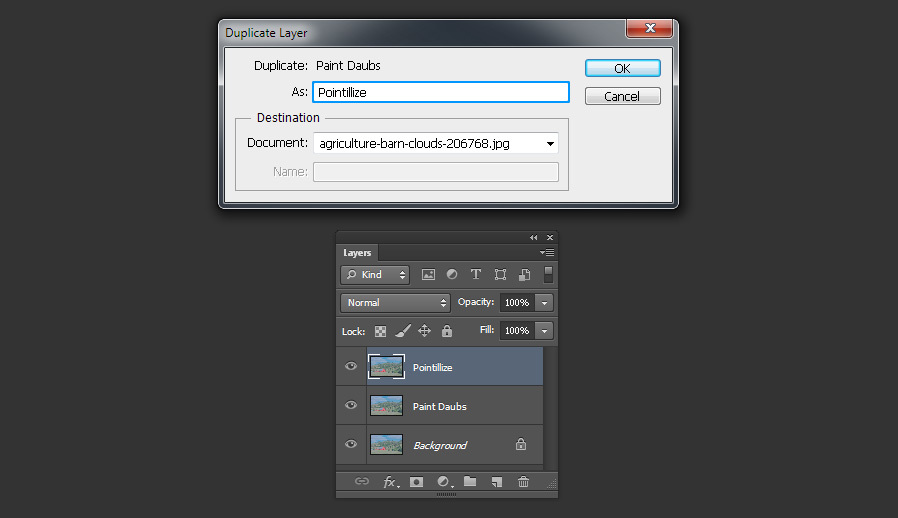Click the Layers panel bottom resize grip
The image size is (898, 518).
click(x=447, y=494)
